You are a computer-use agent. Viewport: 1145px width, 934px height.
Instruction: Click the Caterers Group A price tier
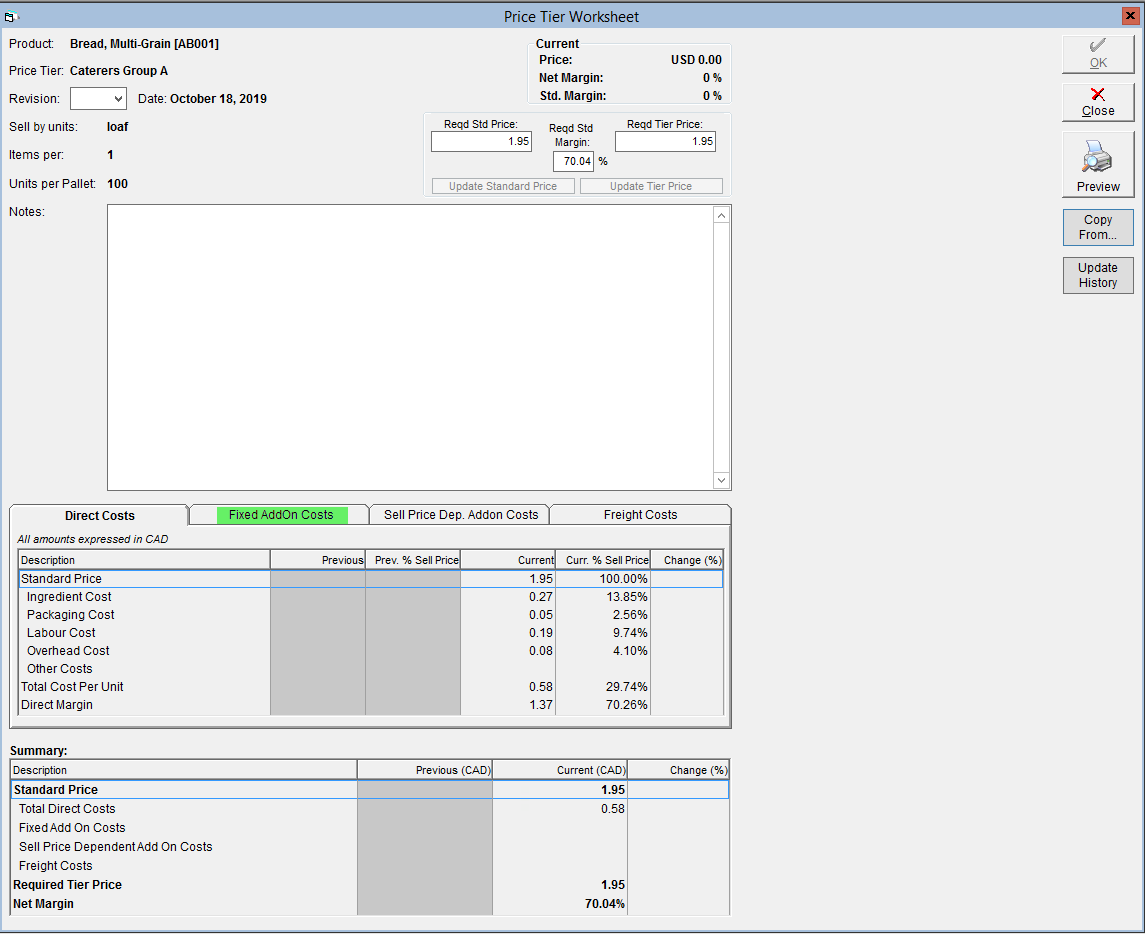click(119, 71)
